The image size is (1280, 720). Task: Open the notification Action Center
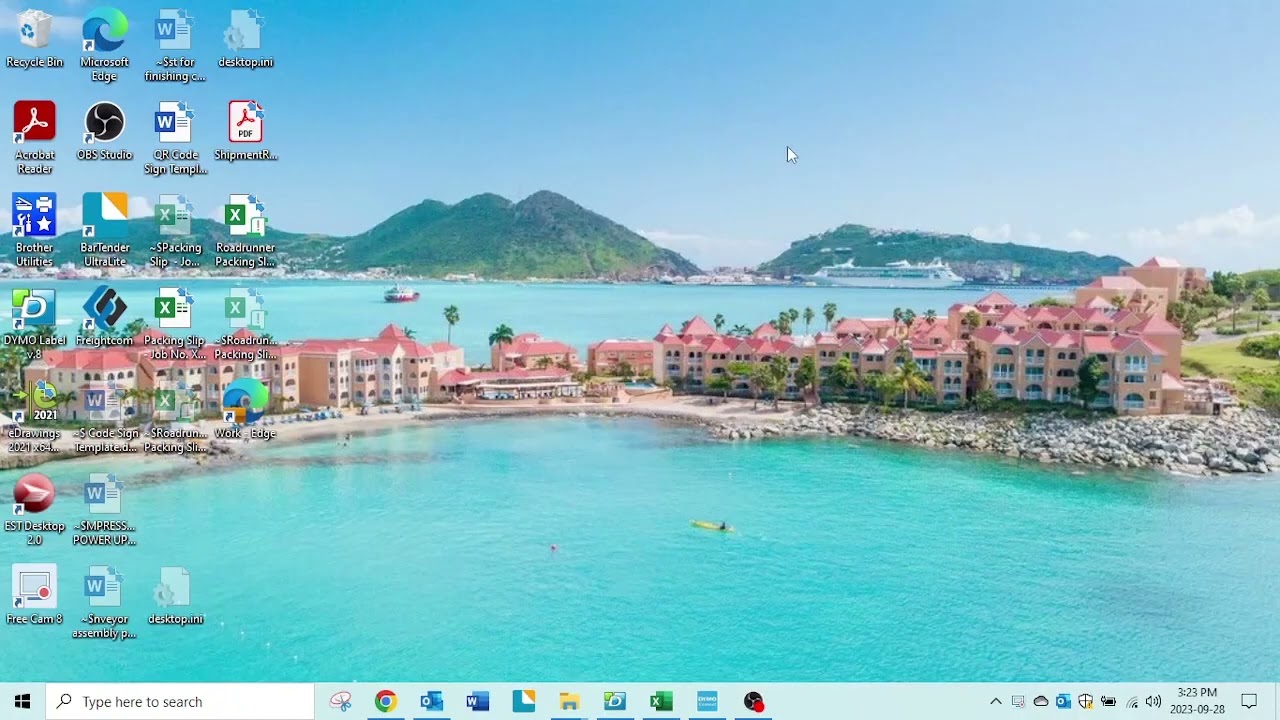coord(1249,702)
